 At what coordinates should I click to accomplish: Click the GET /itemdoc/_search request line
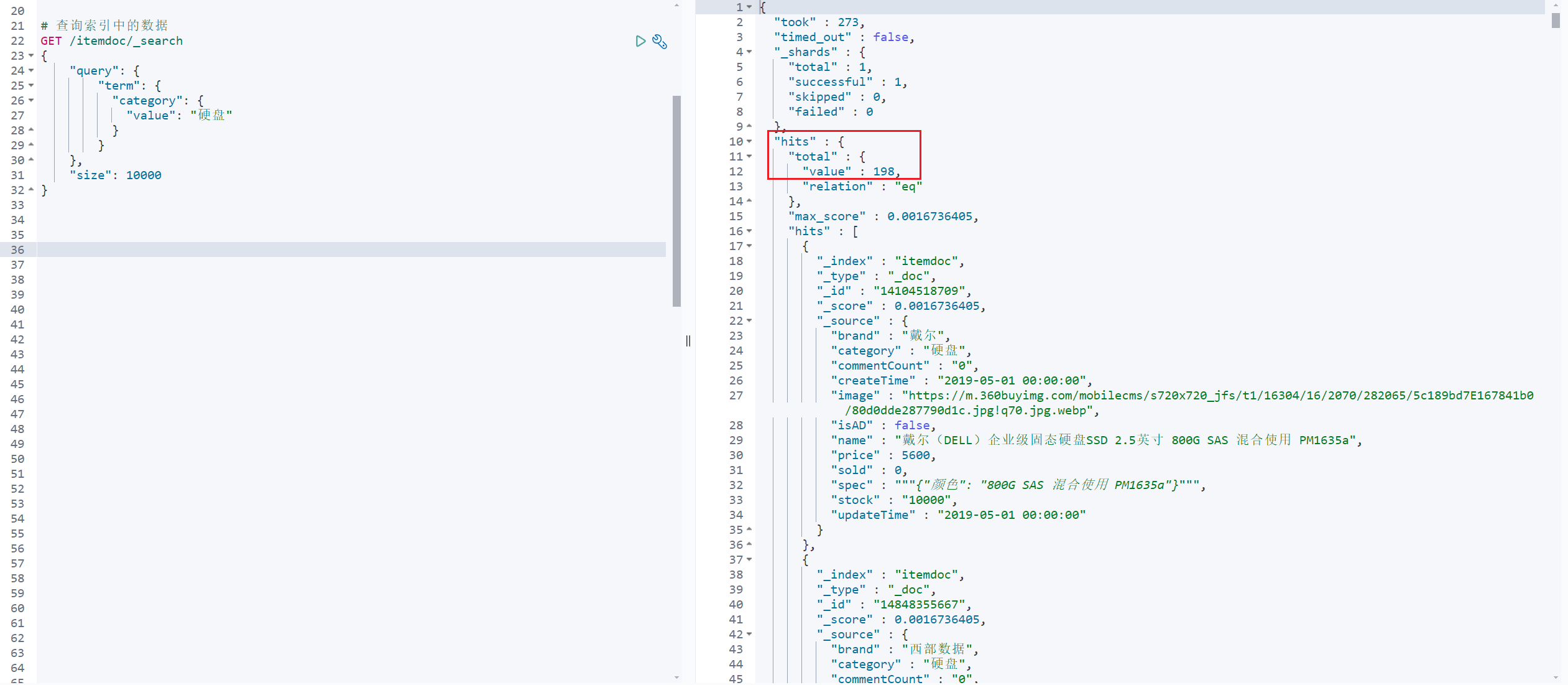112,41
